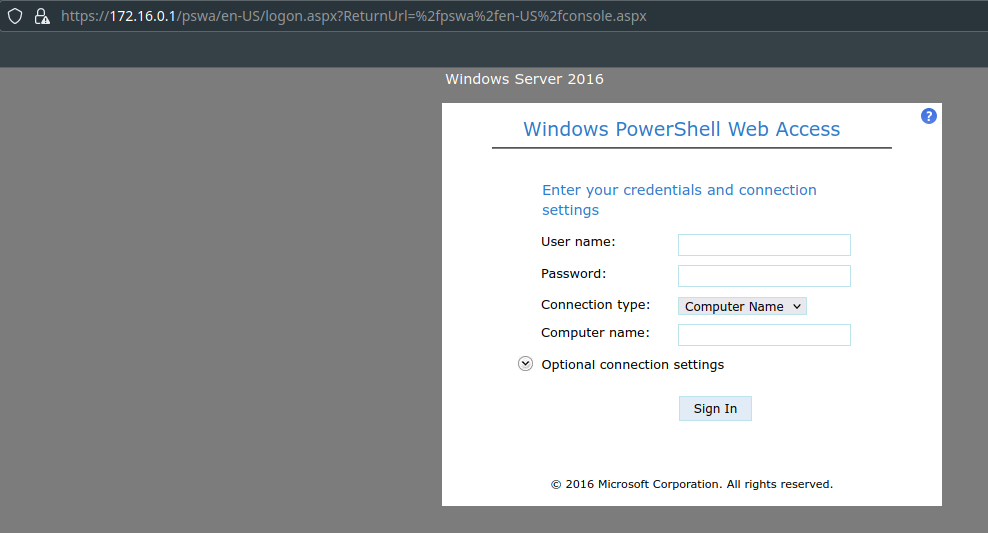988x533 pixels.
Task: Click the "Connection type:" label
Action: (595, 305)
